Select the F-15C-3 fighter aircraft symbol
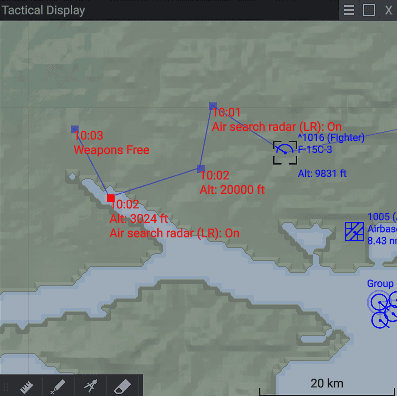The width and height of the screenshot is (397, 396). [x=285, y=152]
